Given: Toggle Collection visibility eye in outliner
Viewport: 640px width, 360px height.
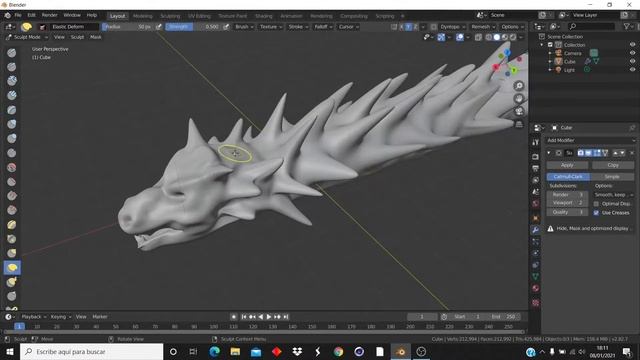Looking at the screenshot, I should tap(632, 44).
